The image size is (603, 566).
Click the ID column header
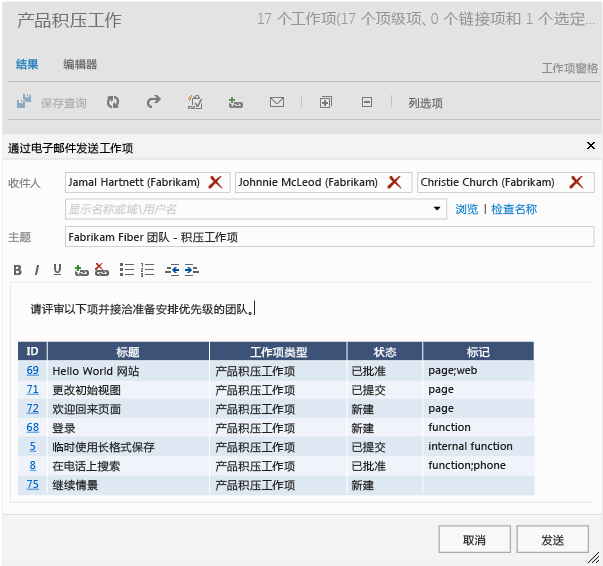click(x=32, y=351)
